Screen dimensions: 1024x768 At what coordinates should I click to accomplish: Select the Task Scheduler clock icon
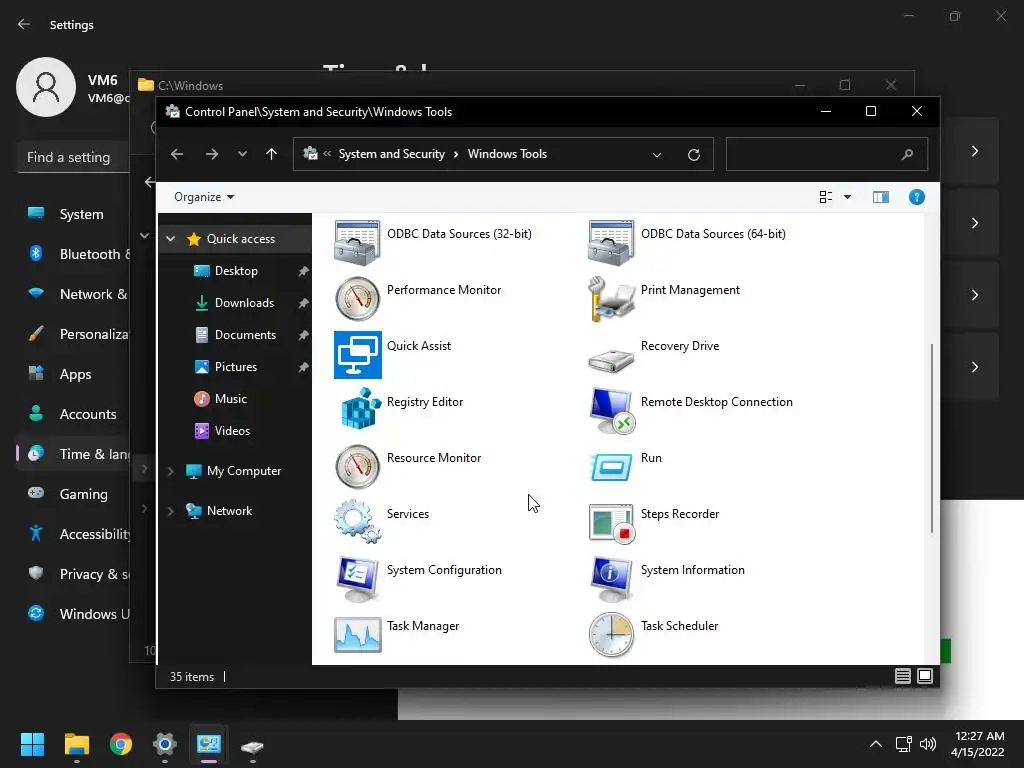[x=611, y=635]
